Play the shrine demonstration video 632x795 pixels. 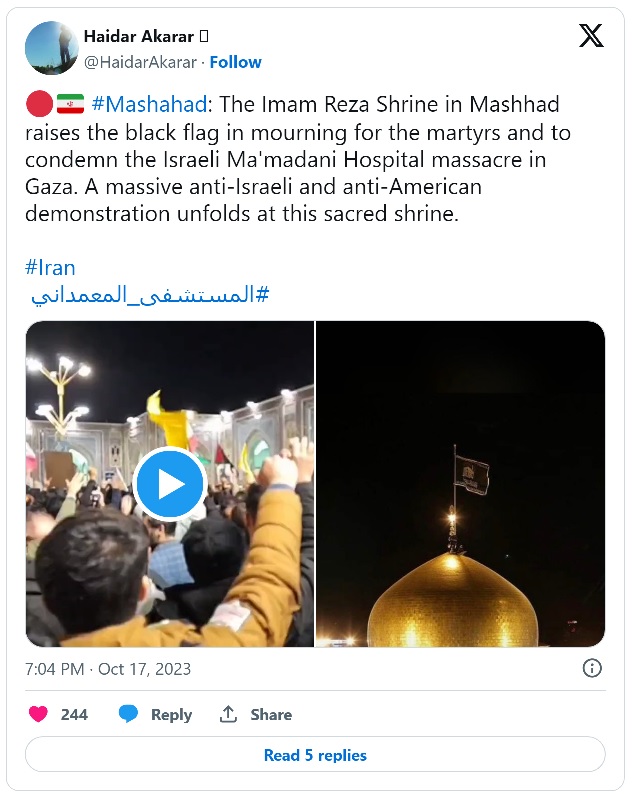coord(170,484)
